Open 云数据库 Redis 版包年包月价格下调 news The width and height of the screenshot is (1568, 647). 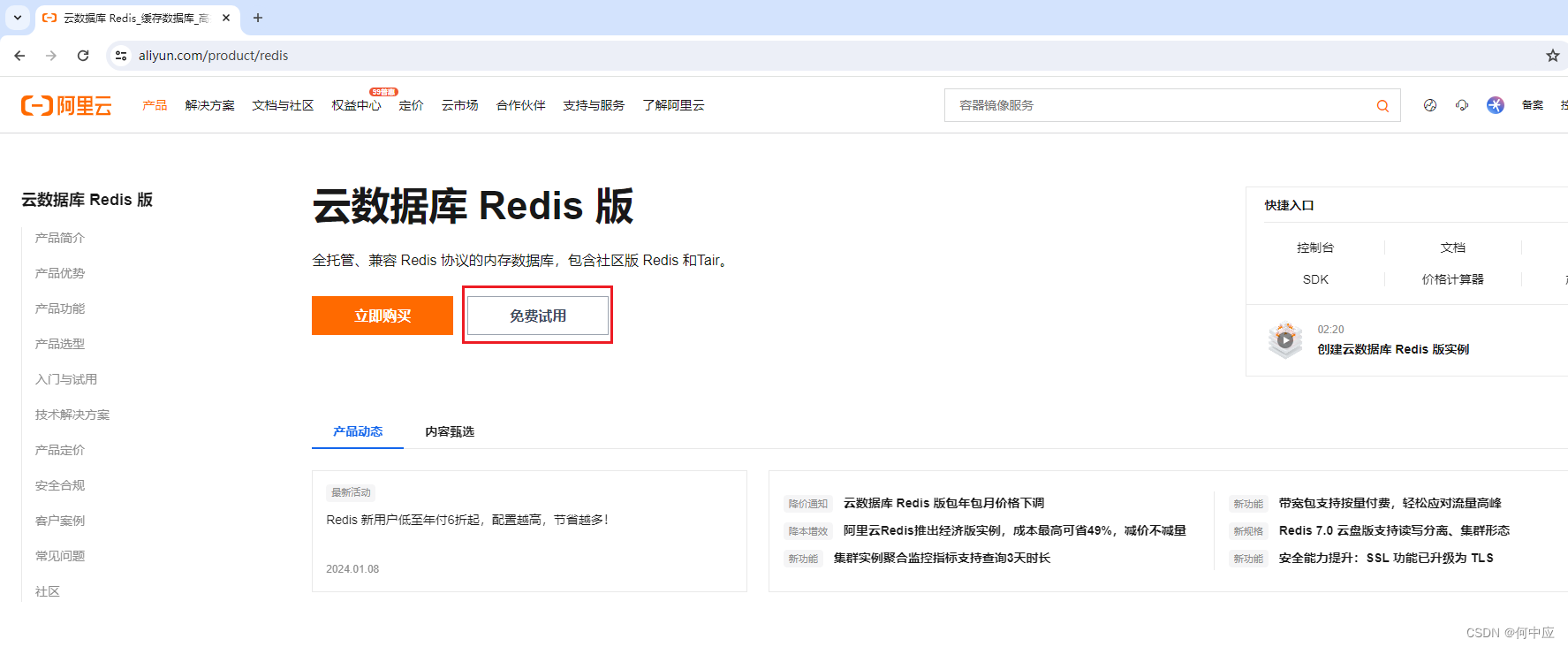943,503
